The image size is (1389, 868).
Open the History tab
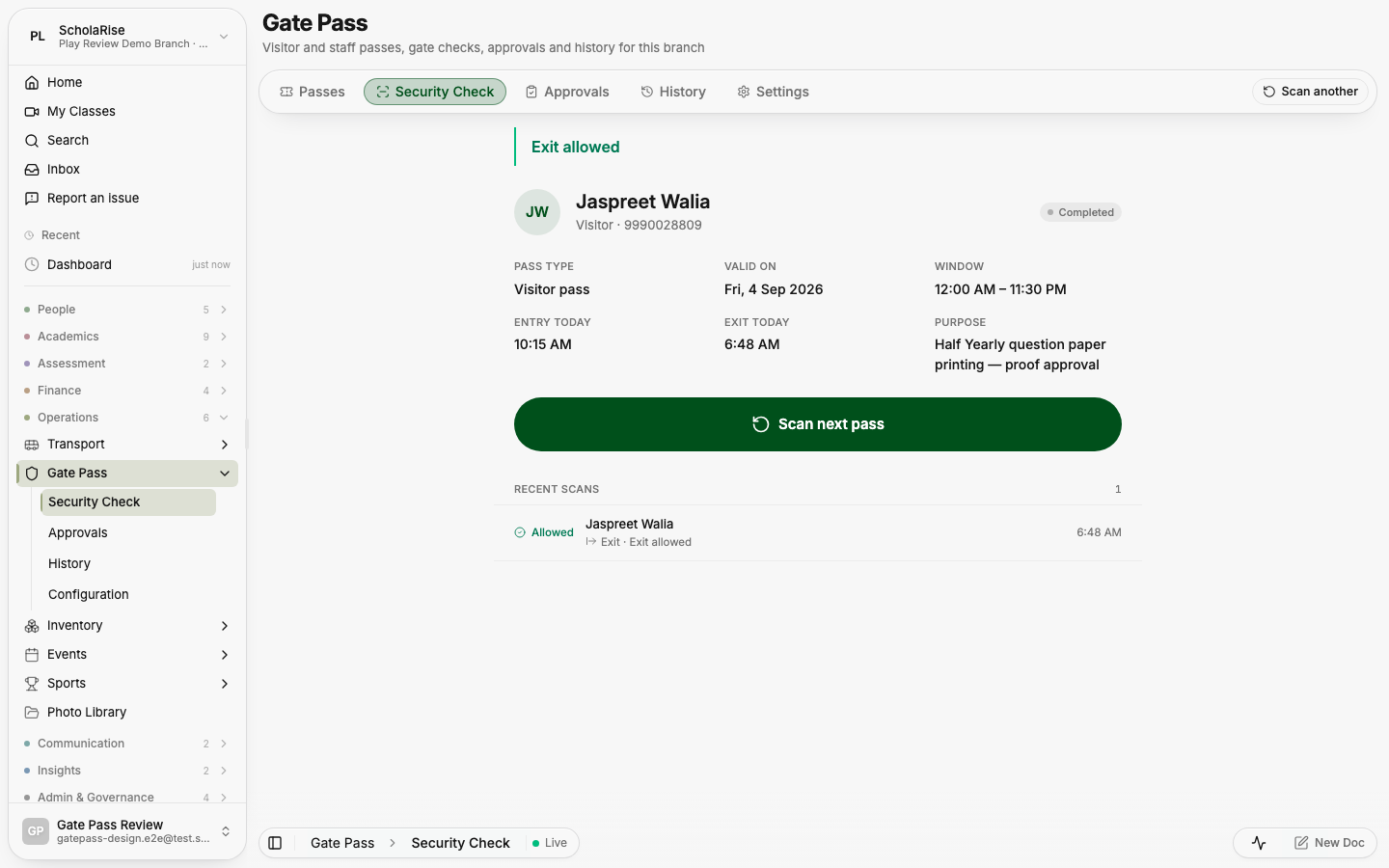click(673, 92)
